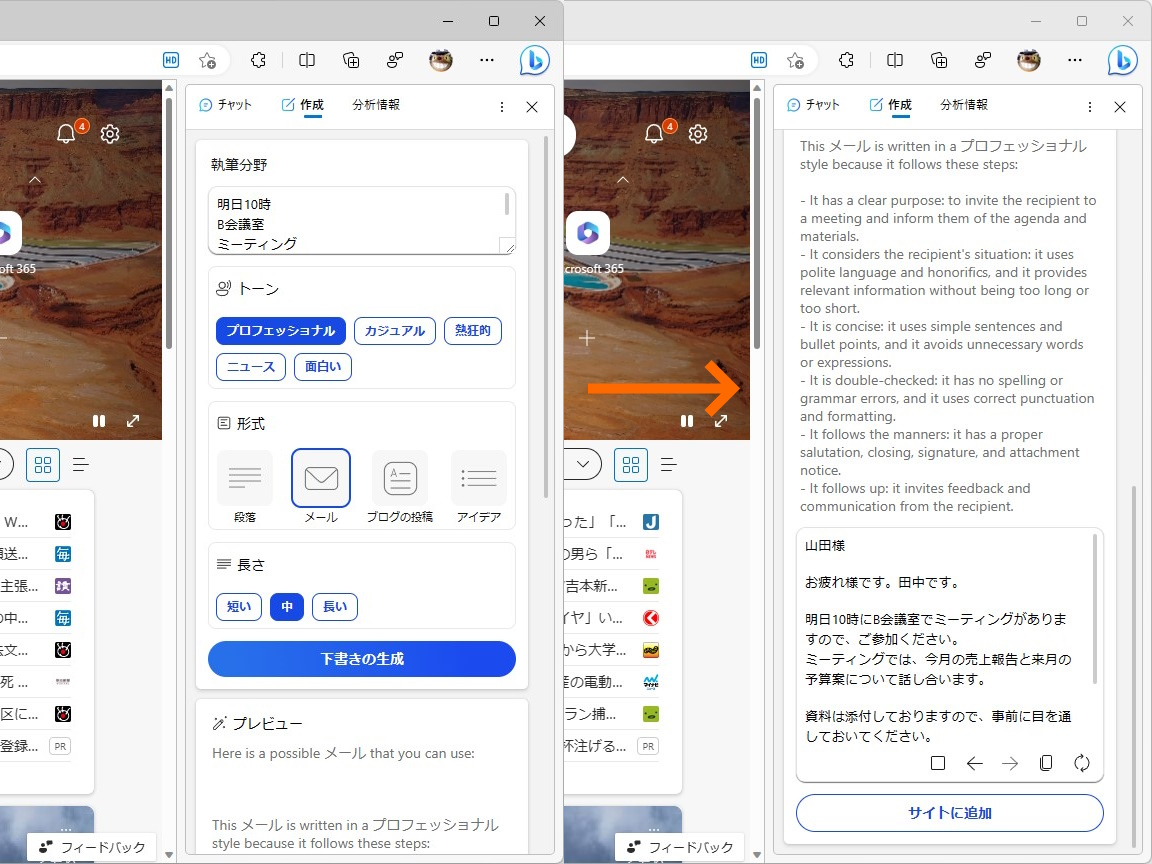
Task: Open the Edge browser overflow menu
Action: (x=487, y=60)
